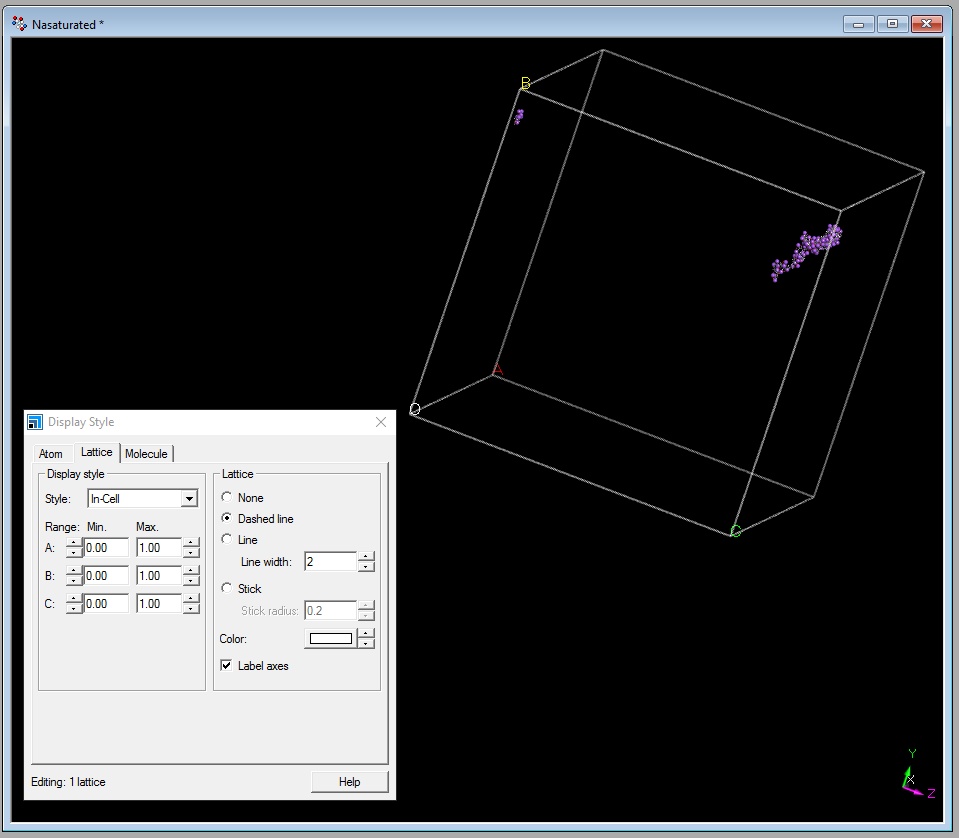Click the Editing: 1 lattice status text
Image resolution: width=959 pixels, height=838 pixels.
68,782
